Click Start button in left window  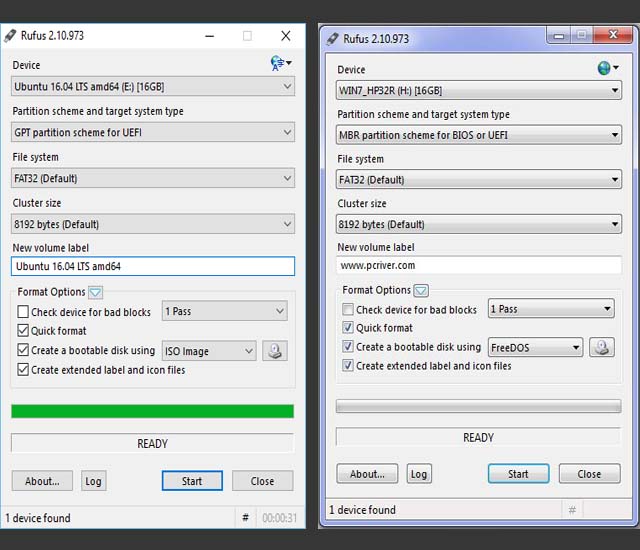192,481
